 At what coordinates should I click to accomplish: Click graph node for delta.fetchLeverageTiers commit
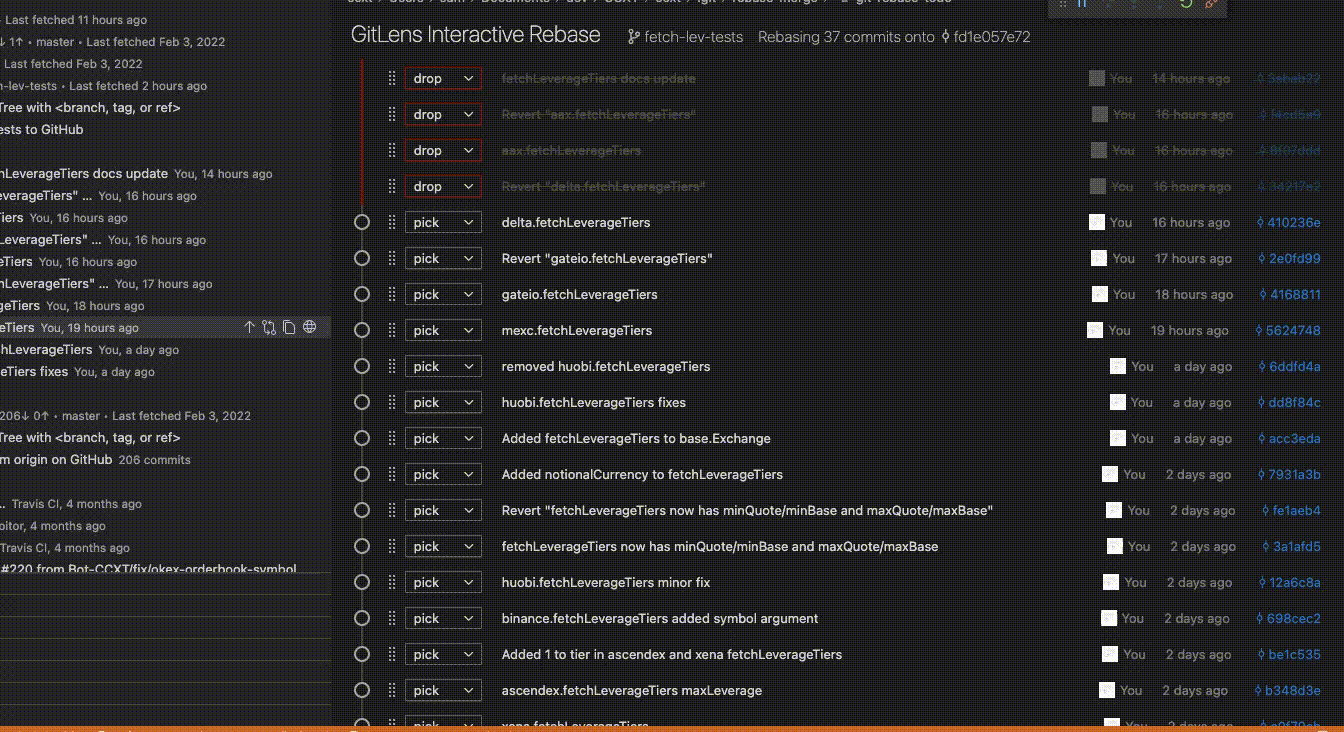click(x=362, y=222)
